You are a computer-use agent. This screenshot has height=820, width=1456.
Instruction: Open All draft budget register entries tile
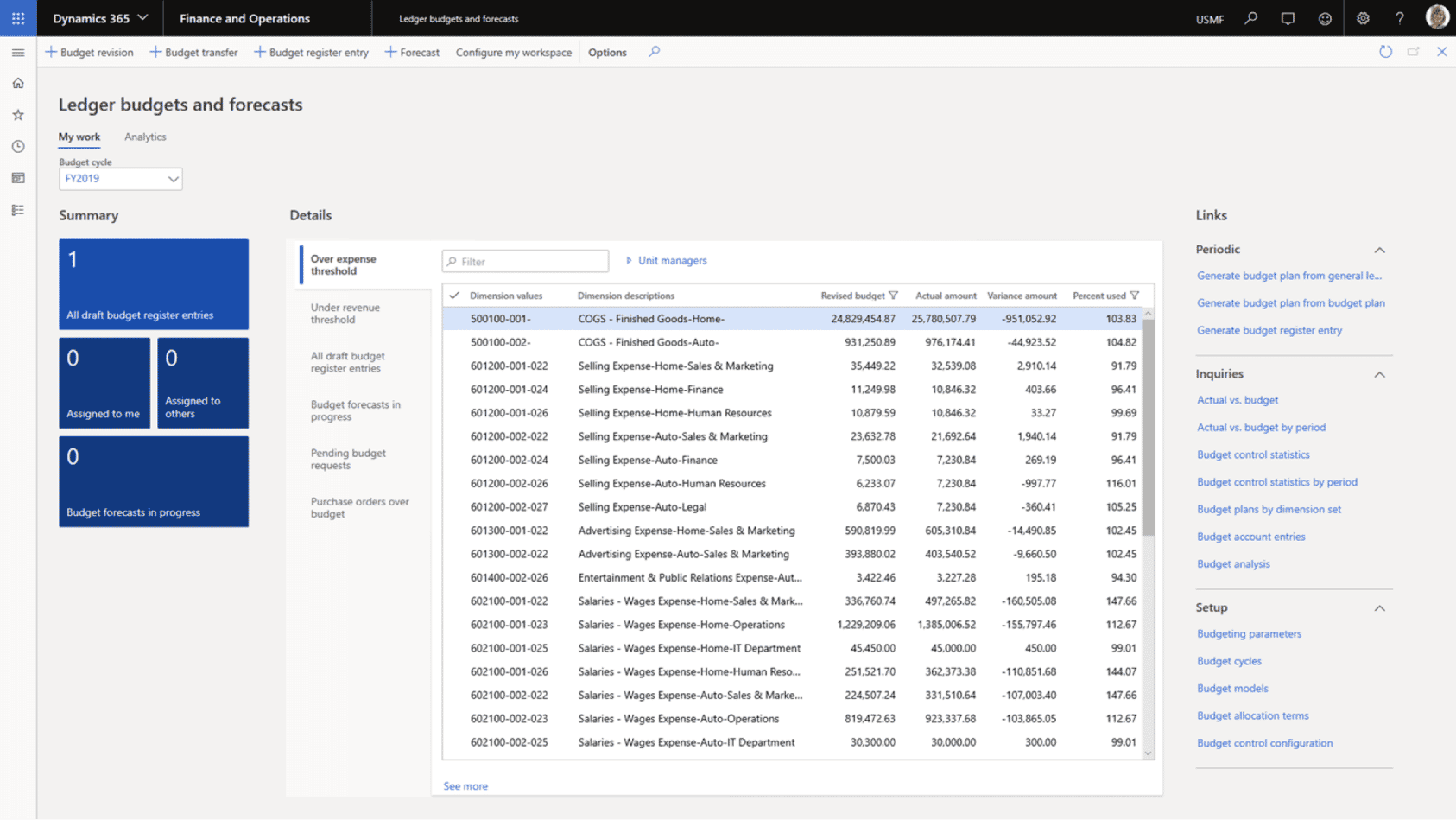tap(154, 284)
